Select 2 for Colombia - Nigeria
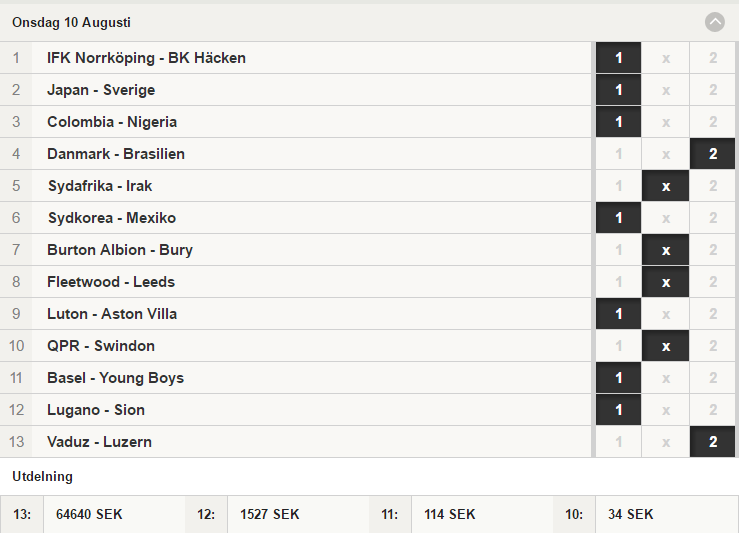 tap(713, 122)
